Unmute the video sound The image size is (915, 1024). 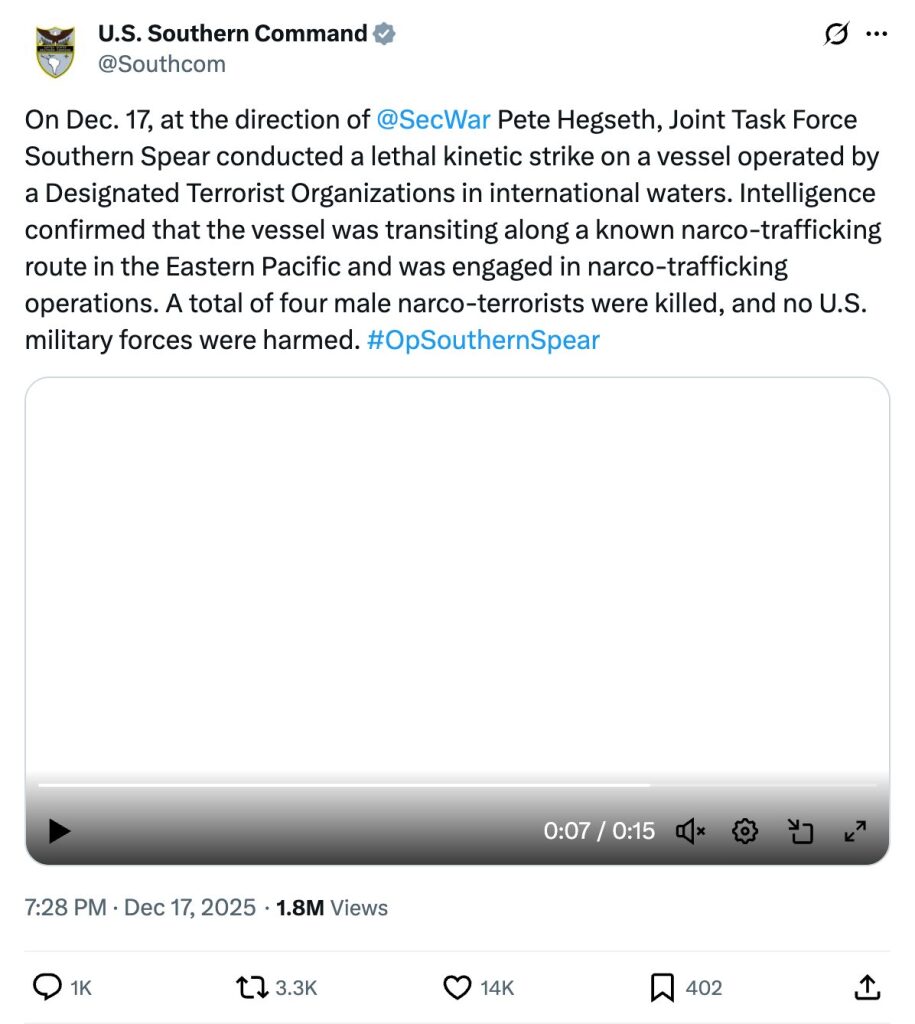pos(690,830)
